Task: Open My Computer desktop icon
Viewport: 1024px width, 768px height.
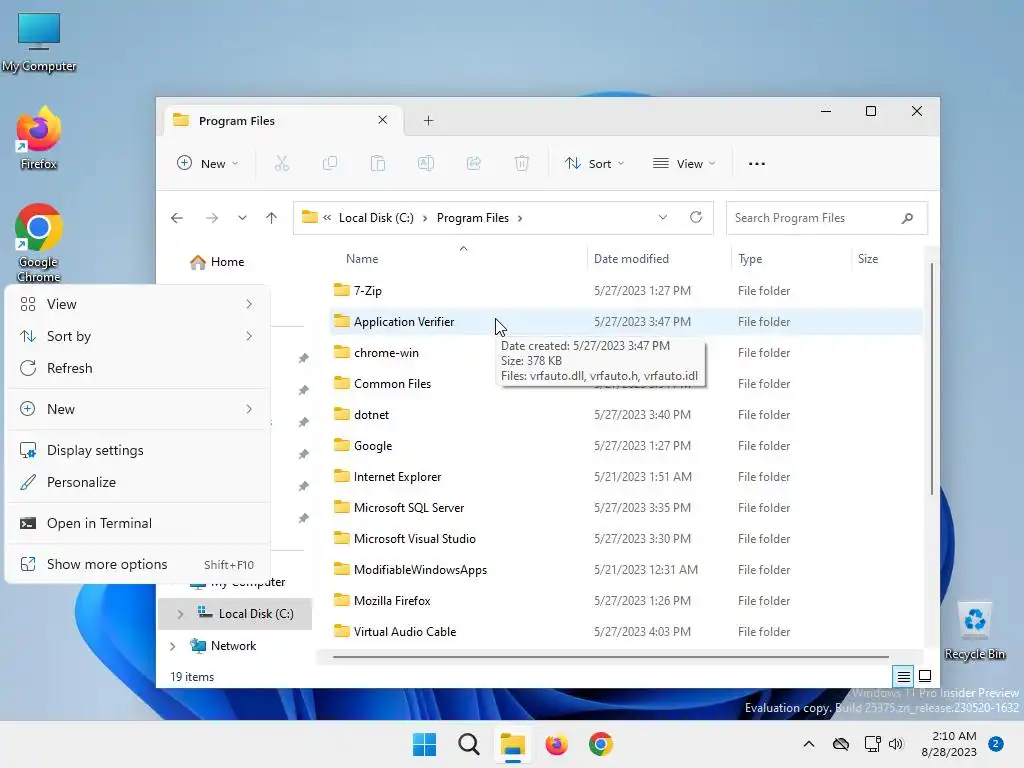Action: click(39, 42)
